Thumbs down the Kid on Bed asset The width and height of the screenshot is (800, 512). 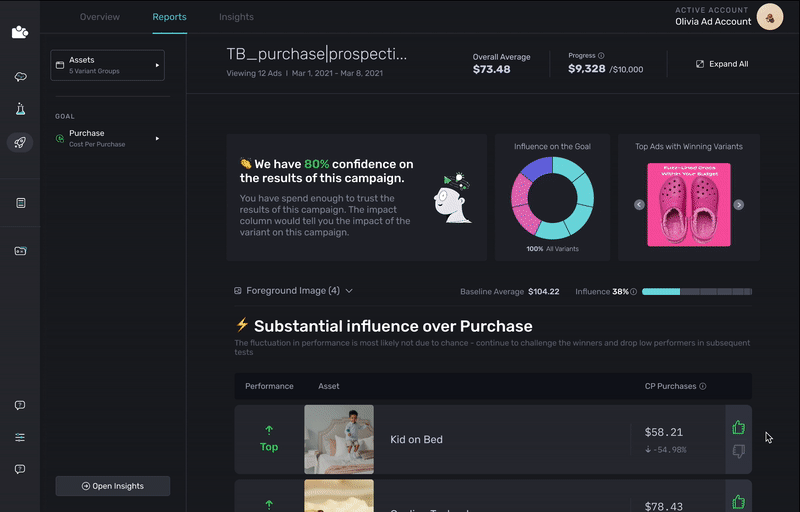[739, 451]
